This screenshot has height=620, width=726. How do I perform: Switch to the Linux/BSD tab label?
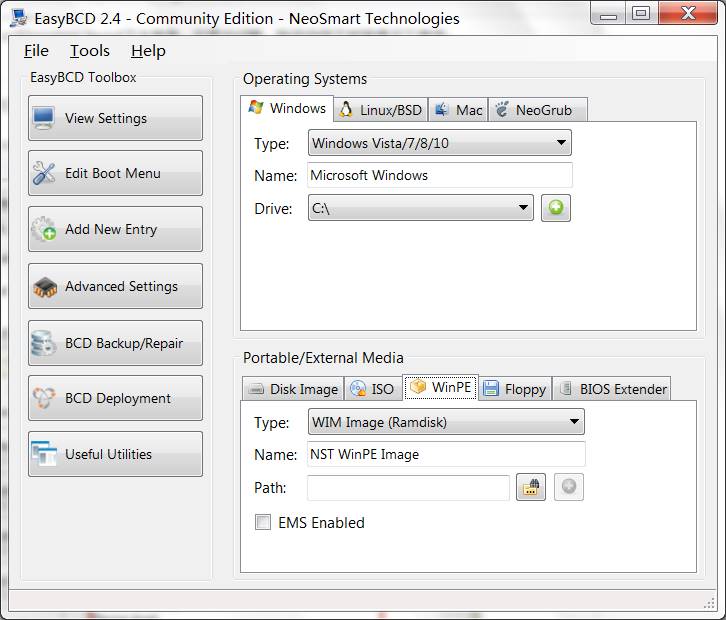(x=391, y=110)
